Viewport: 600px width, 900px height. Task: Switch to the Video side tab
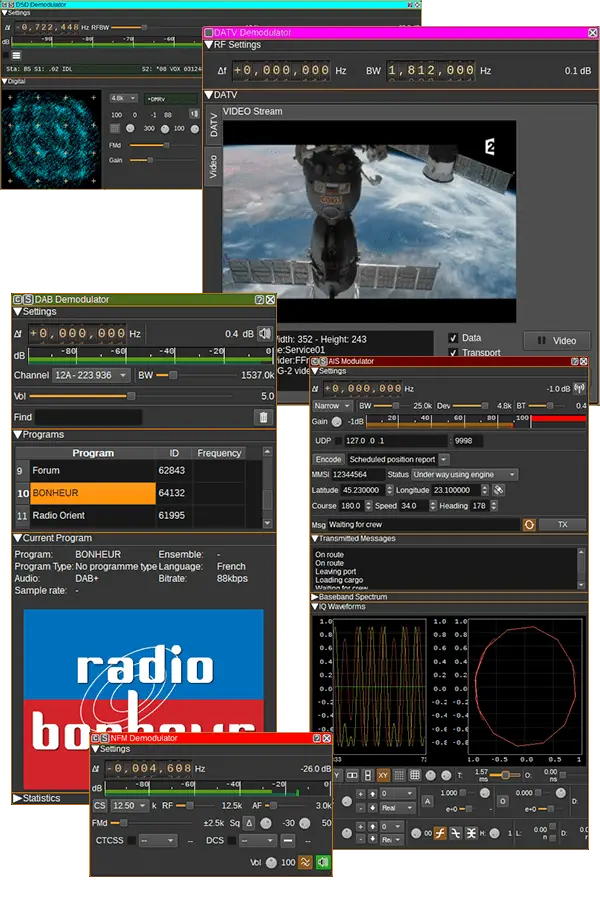pyautogui.click(x=212, y=168)
